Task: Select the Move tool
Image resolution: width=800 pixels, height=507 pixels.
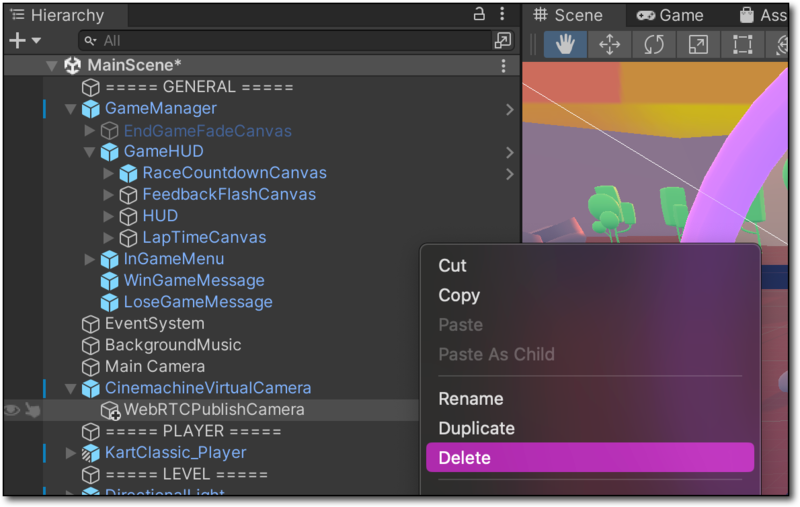Action: (610, 45)
